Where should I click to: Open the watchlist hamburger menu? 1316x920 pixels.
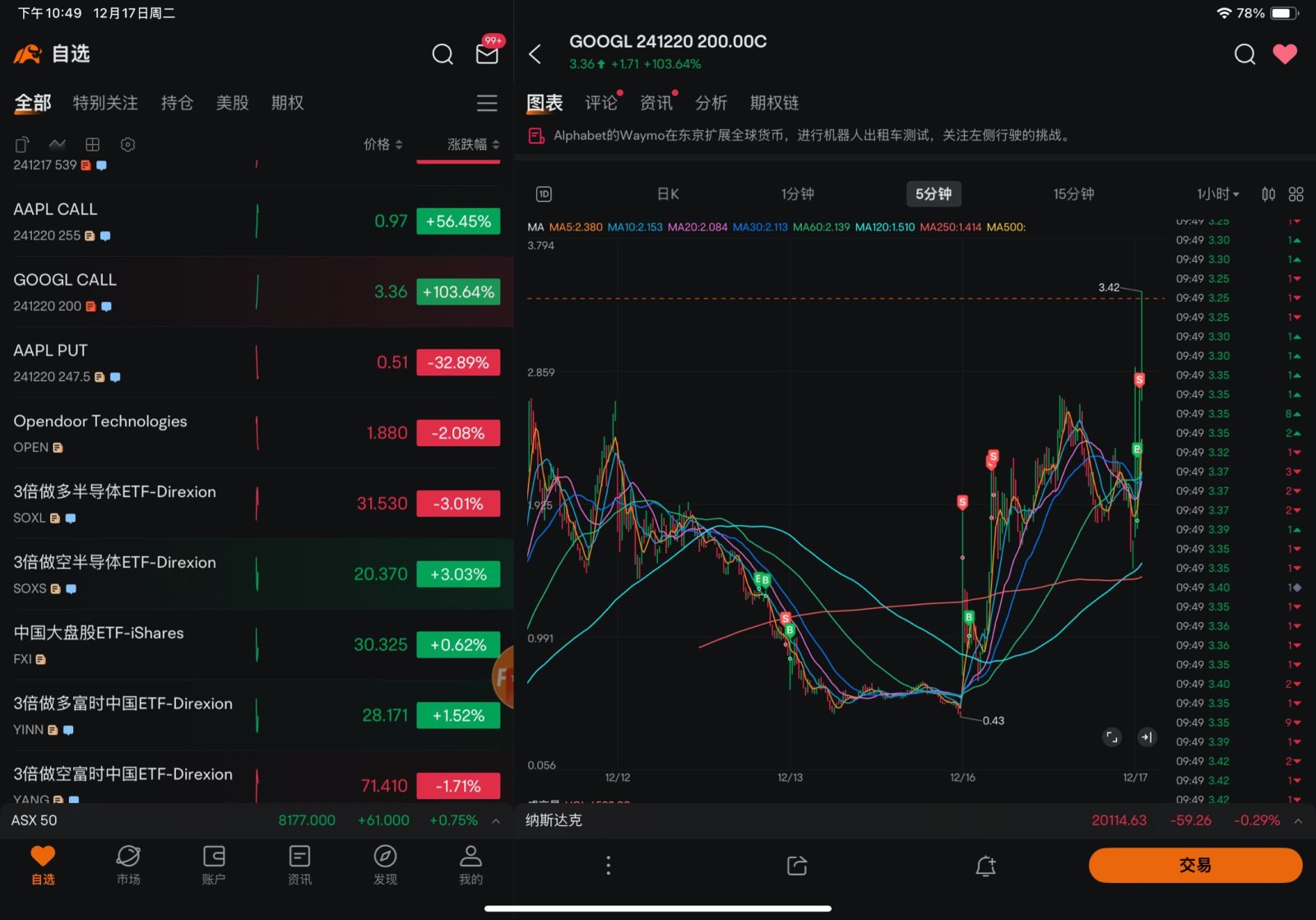coord(487,103)
